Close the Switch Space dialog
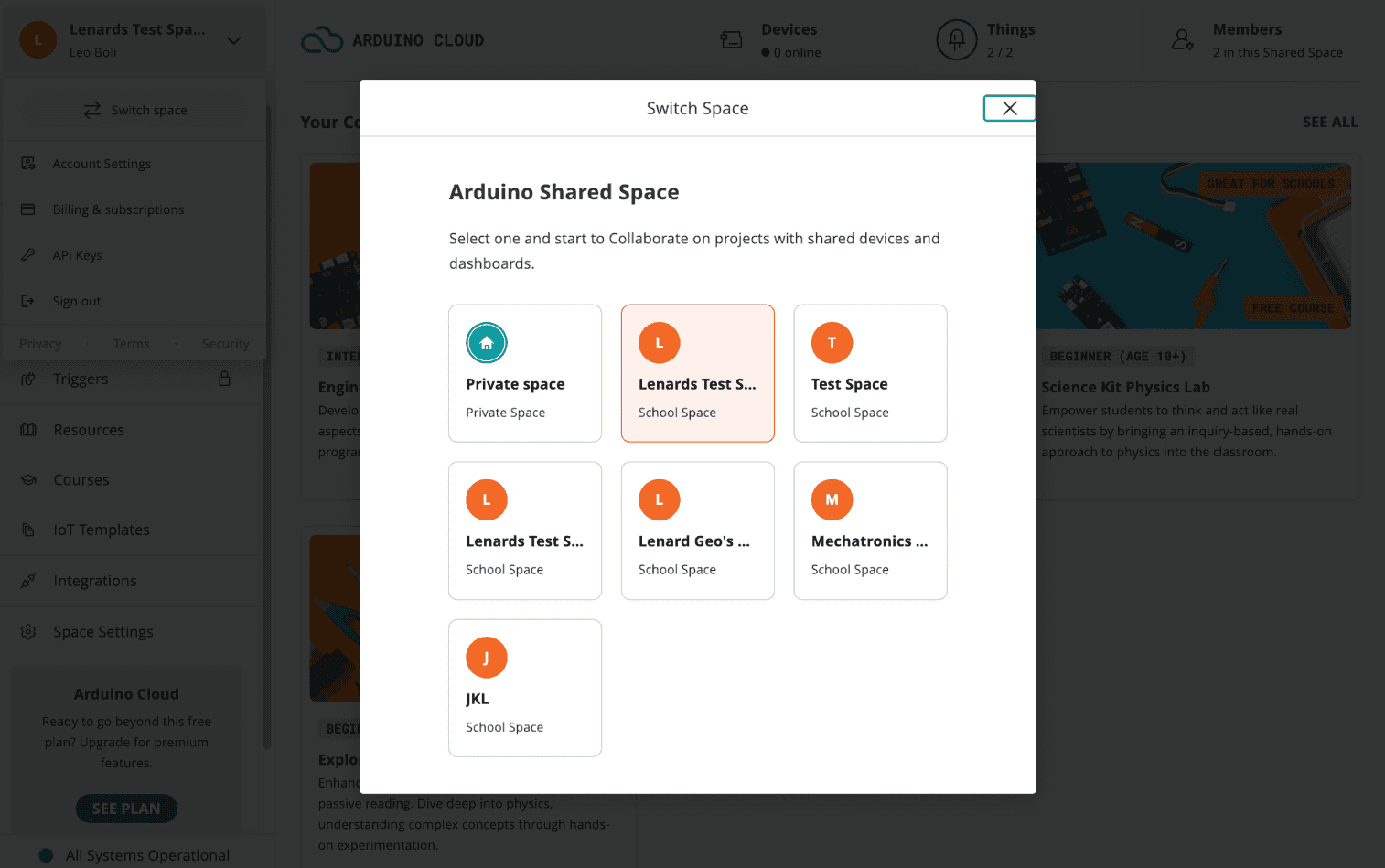The height and width of the screenshot is (868, 1385). (1009, 108)
